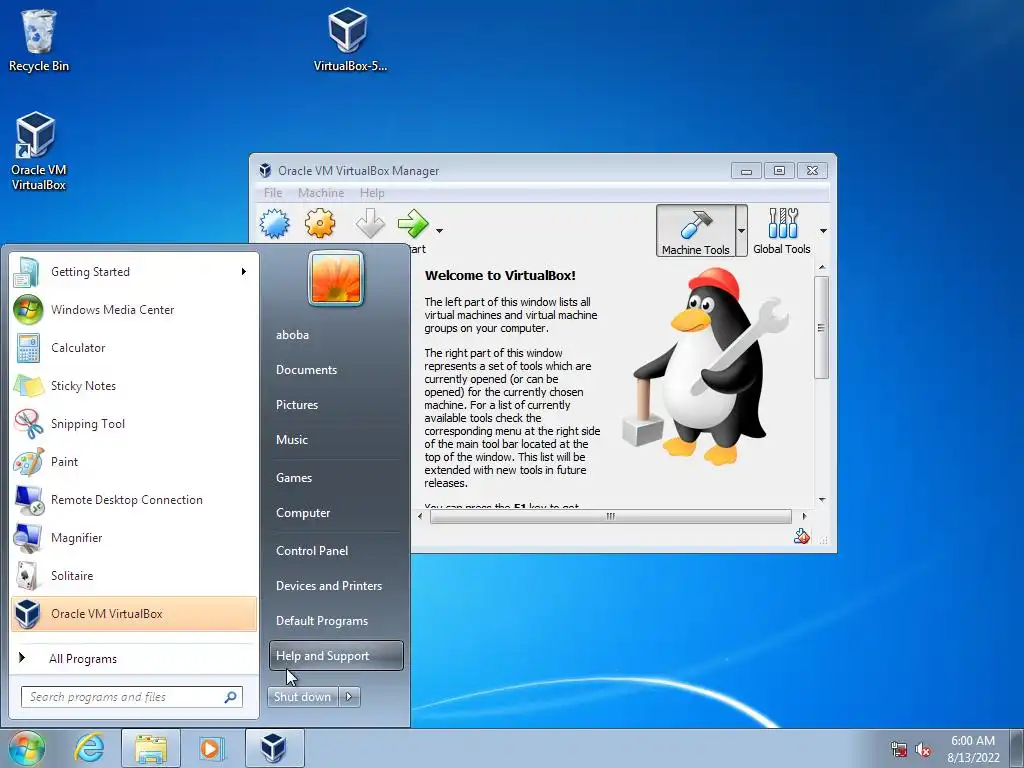
Task: Launch Magnifier from the Start menu
Action: point(134,537)
